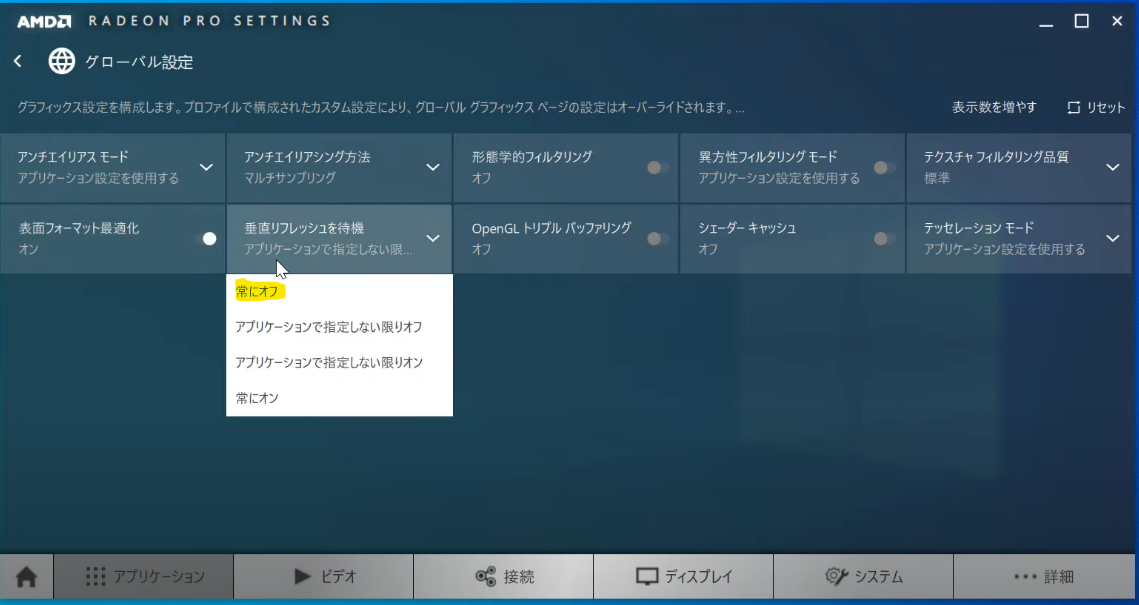Enable OpenGL トリプル バッファリング switch
This screenshot has height=605, width=1139.
point(658,239)
